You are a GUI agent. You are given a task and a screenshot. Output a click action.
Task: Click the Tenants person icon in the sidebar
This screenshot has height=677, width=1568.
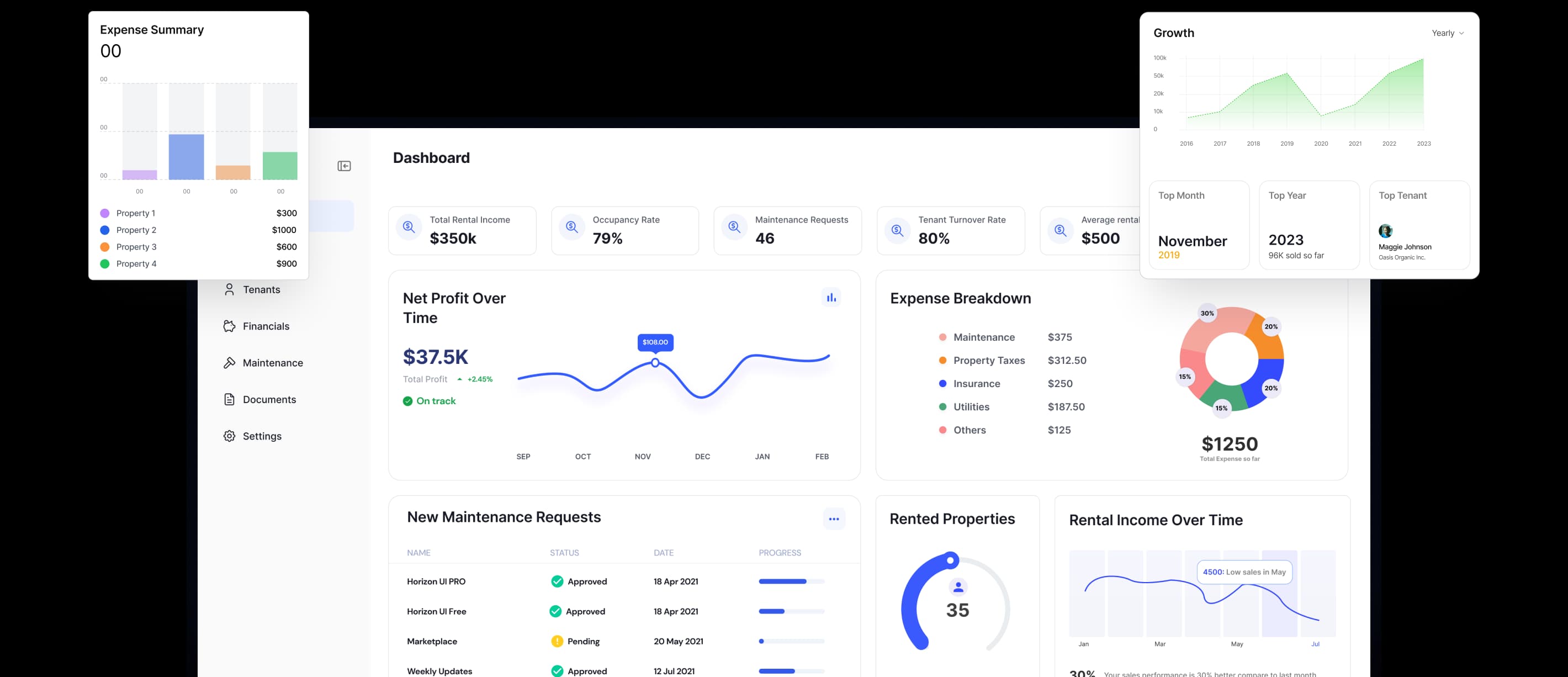(229, 290)
